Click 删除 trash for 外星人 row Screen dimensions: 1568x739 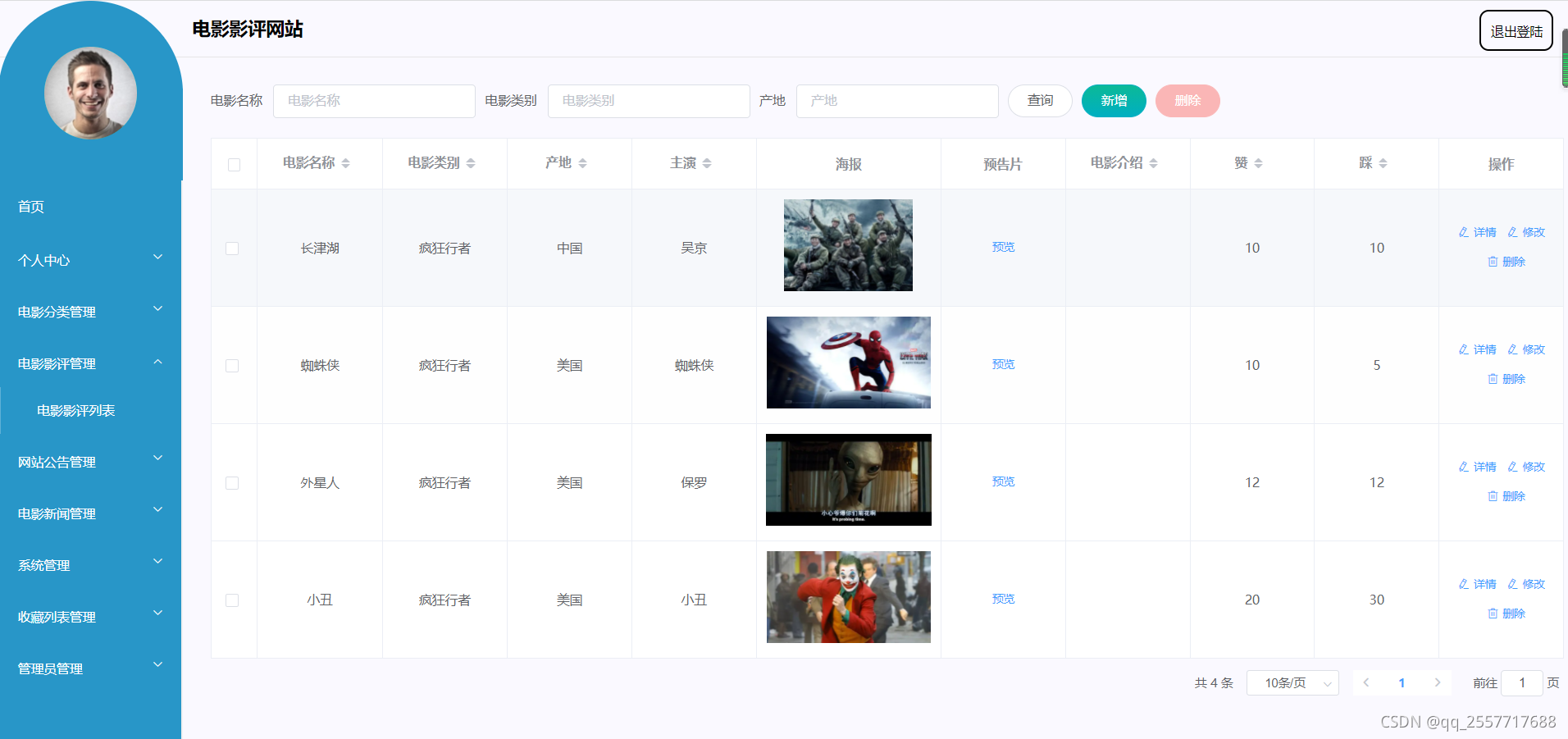(1506, 496)
